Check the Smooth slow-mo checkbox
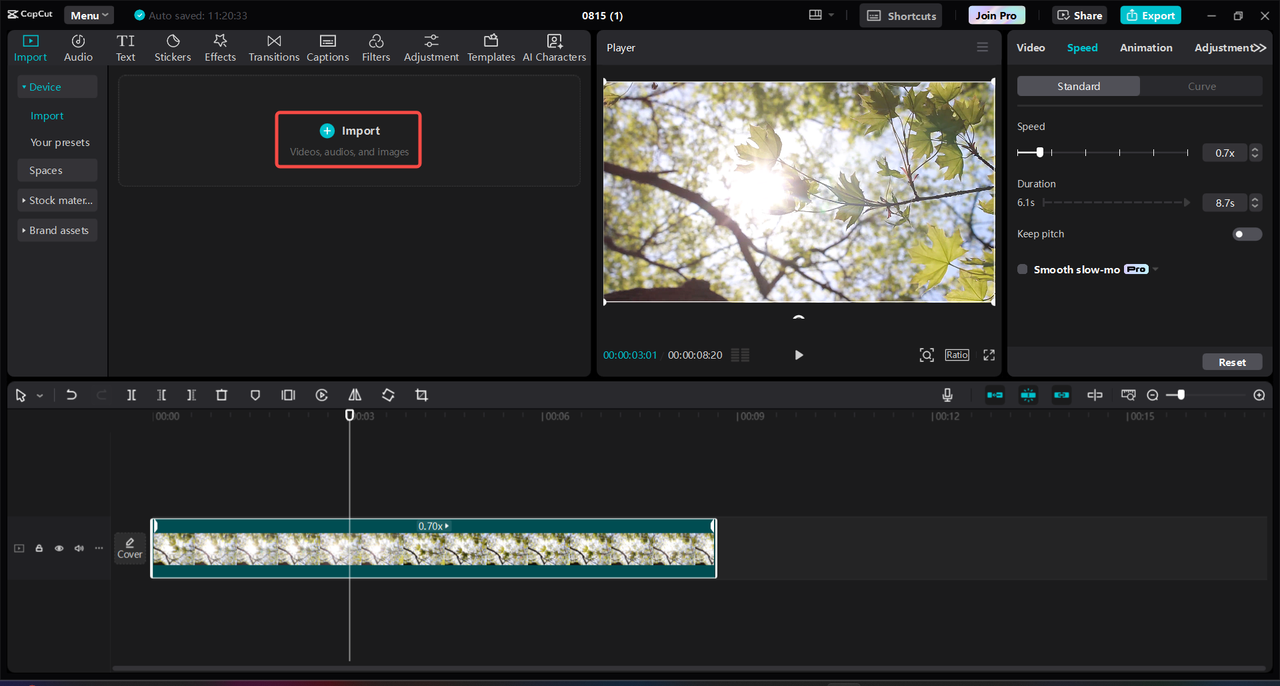1280x686 pixels. click(x=1022, y=269)
